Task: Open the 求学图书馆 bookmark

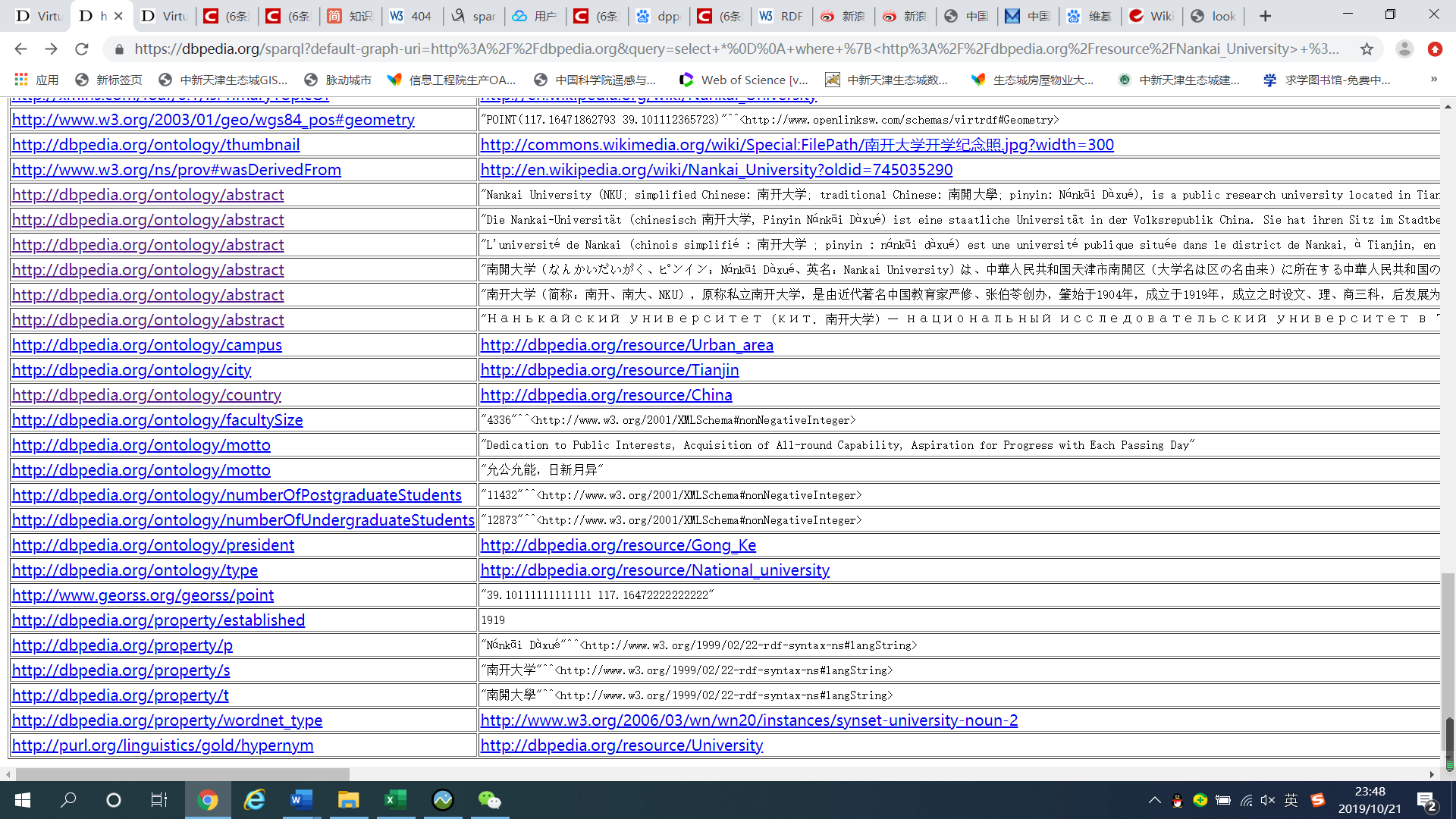Action: pyautogui.click(x=1327, y=80)
